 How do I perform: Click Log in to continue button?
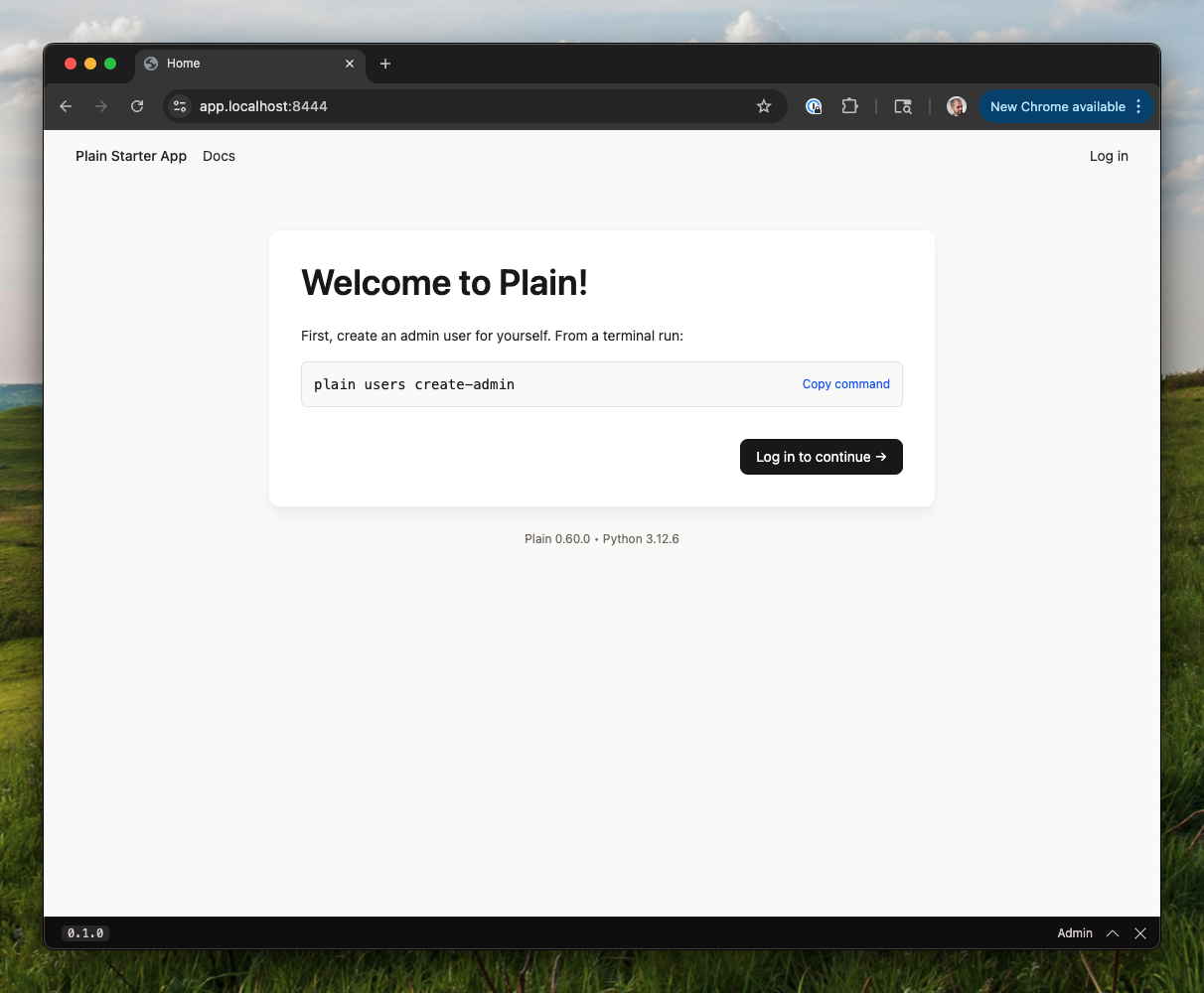coord(822,457)
